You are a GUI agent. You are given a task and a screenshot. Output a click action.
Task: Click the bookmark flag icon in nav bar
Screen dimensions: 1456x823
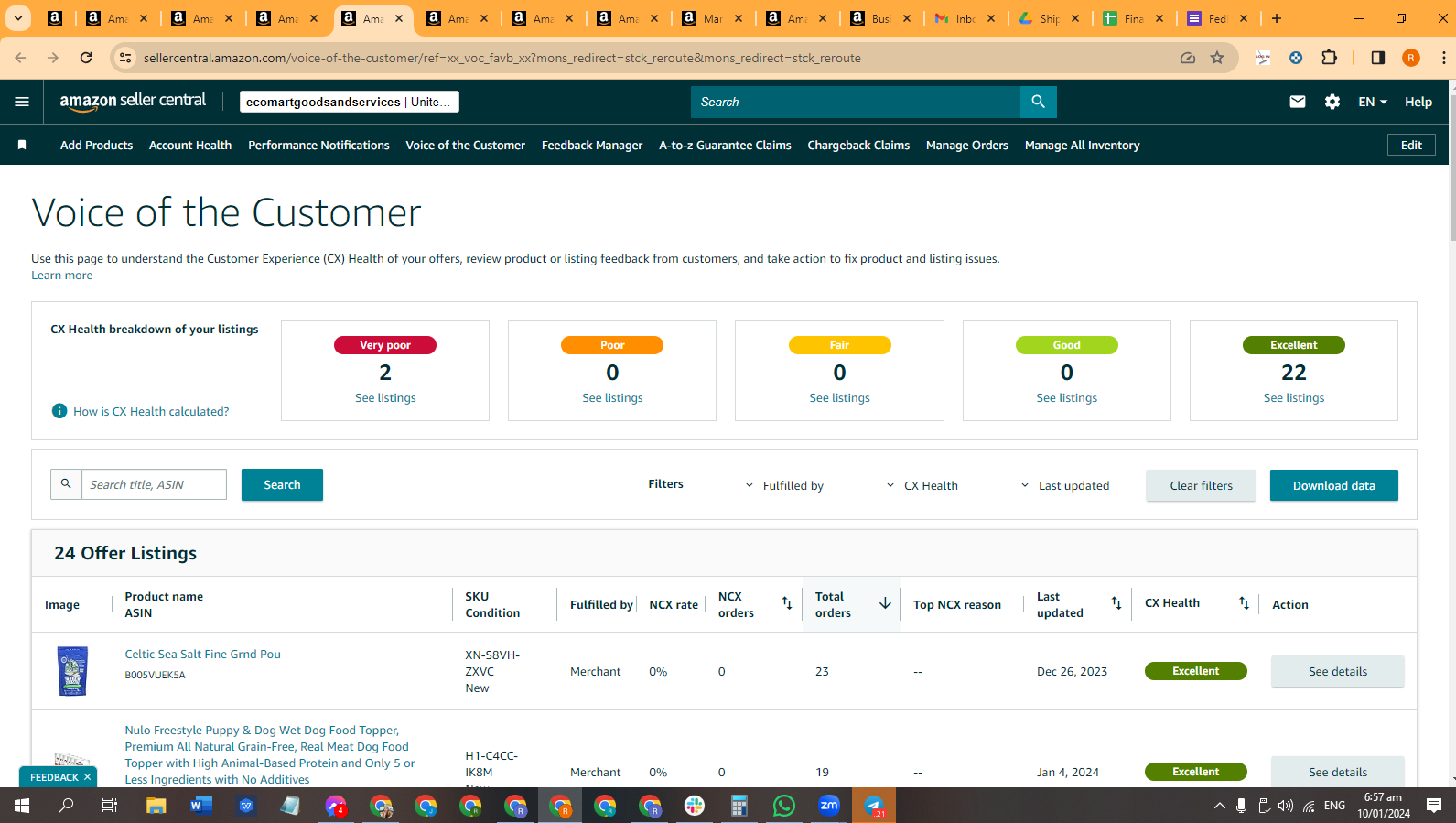pos(22,145)
